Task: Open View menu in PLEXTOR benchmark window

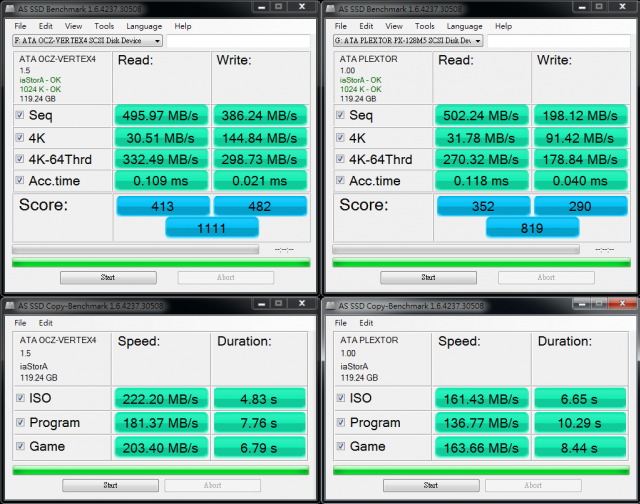Action: point(394,26)
